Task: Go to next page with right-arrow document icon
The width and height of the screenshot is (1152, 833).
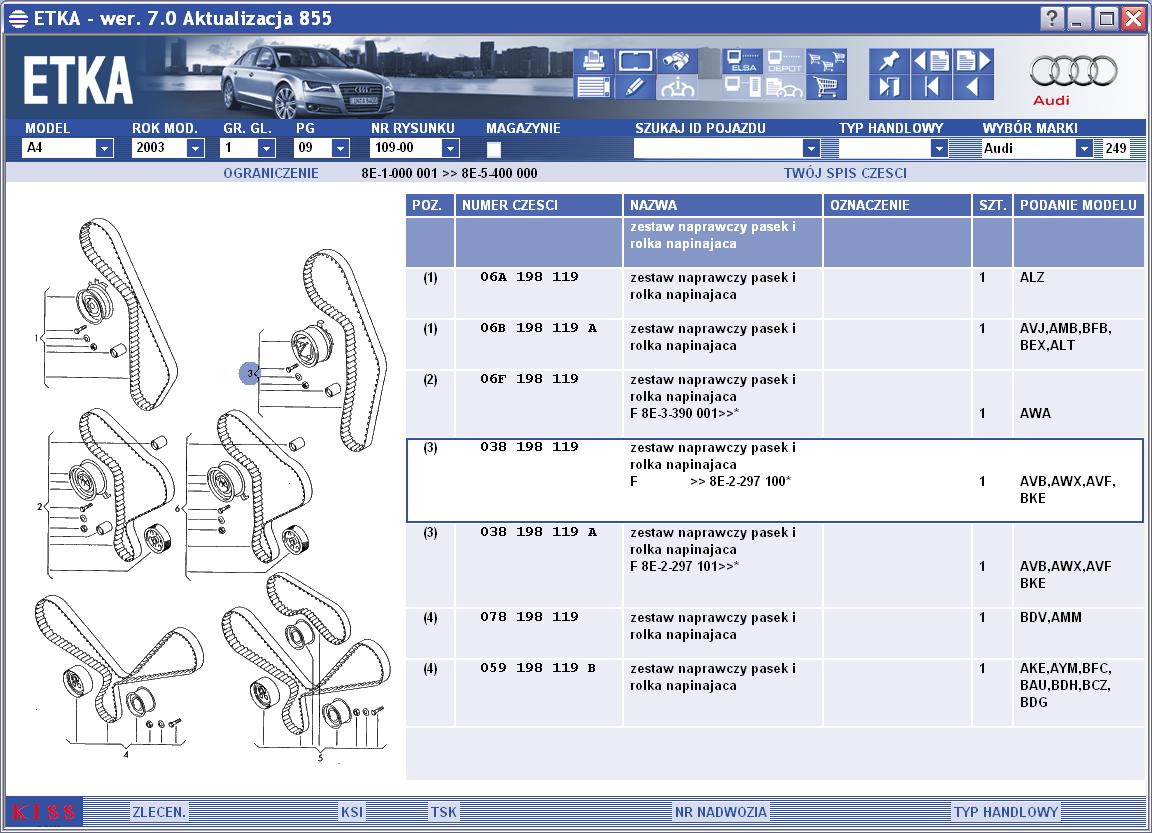Action: (973, 61)
